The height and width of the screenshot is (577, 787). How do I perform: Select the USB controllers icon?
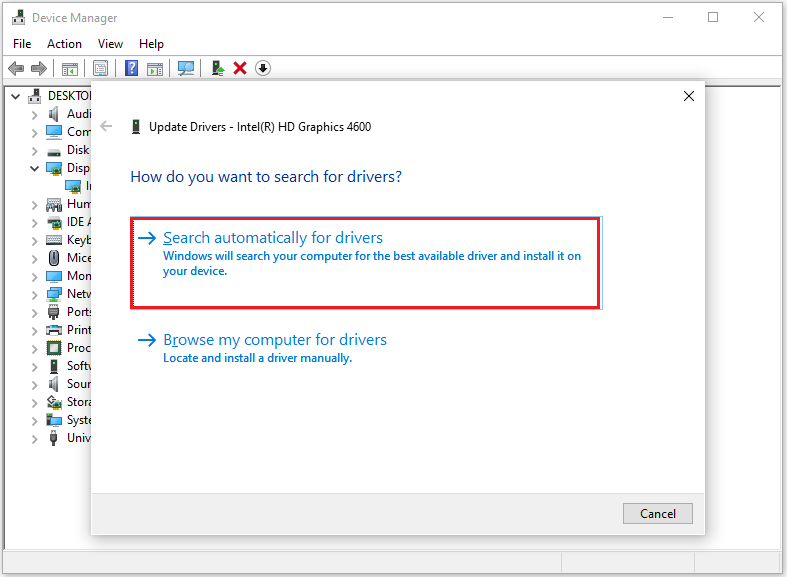click(54, 438)
